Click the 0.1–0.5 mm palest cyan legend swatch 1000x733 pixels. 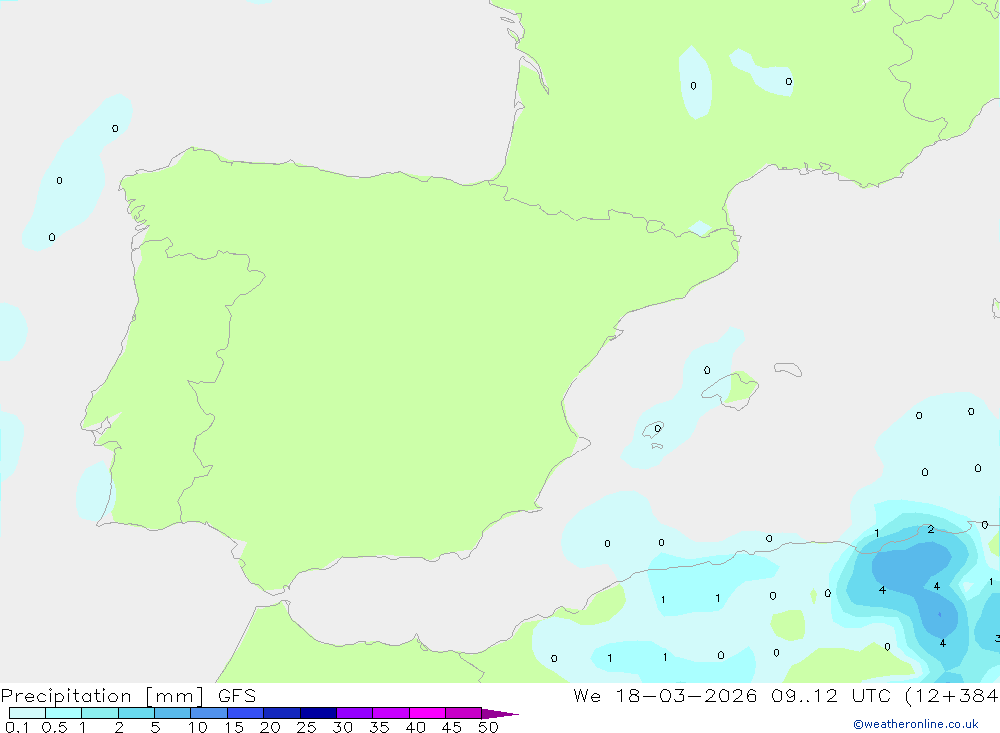(27, 713)
